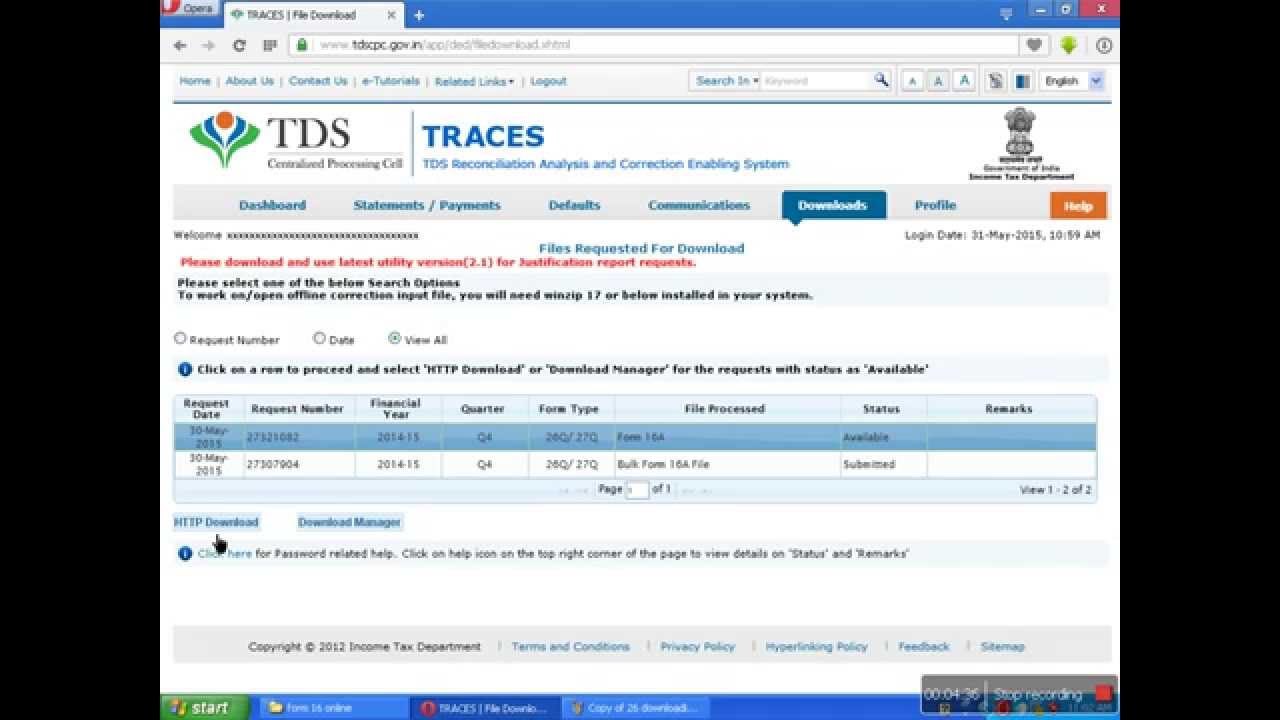Select the smallest font size A button

pos(912,82)
